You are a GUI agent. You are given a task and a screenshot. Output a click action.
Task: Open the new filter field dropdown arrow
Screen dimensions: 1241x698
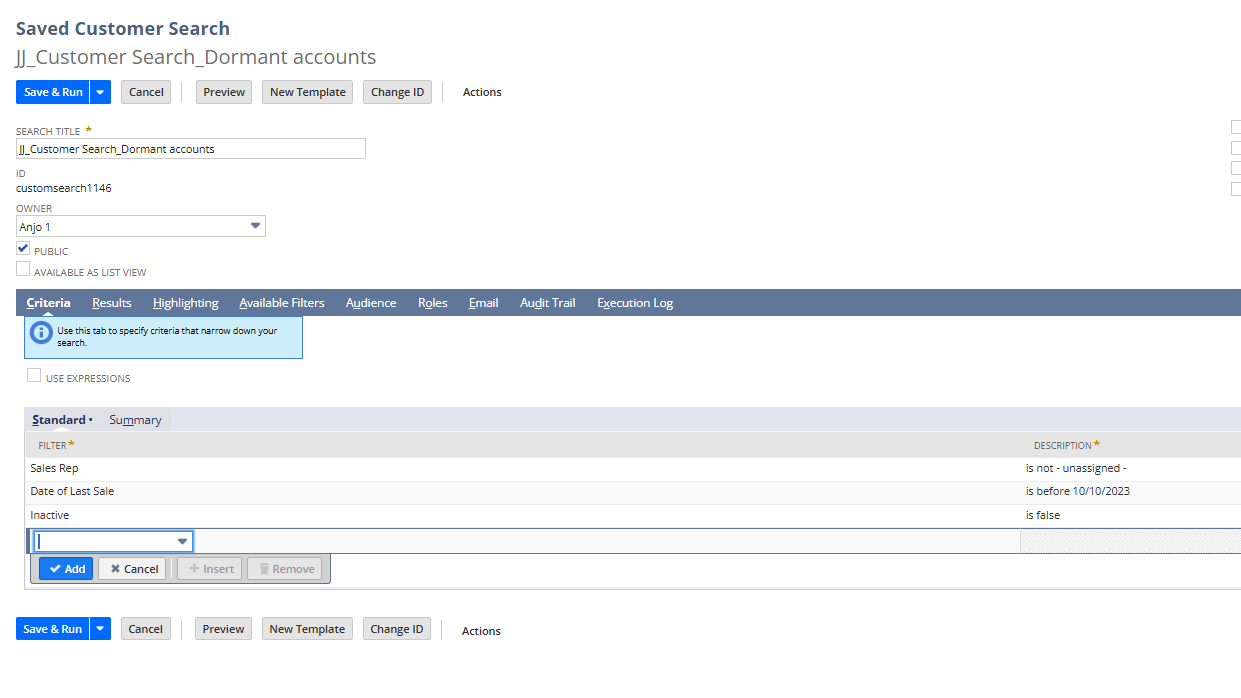pos(182,541)
